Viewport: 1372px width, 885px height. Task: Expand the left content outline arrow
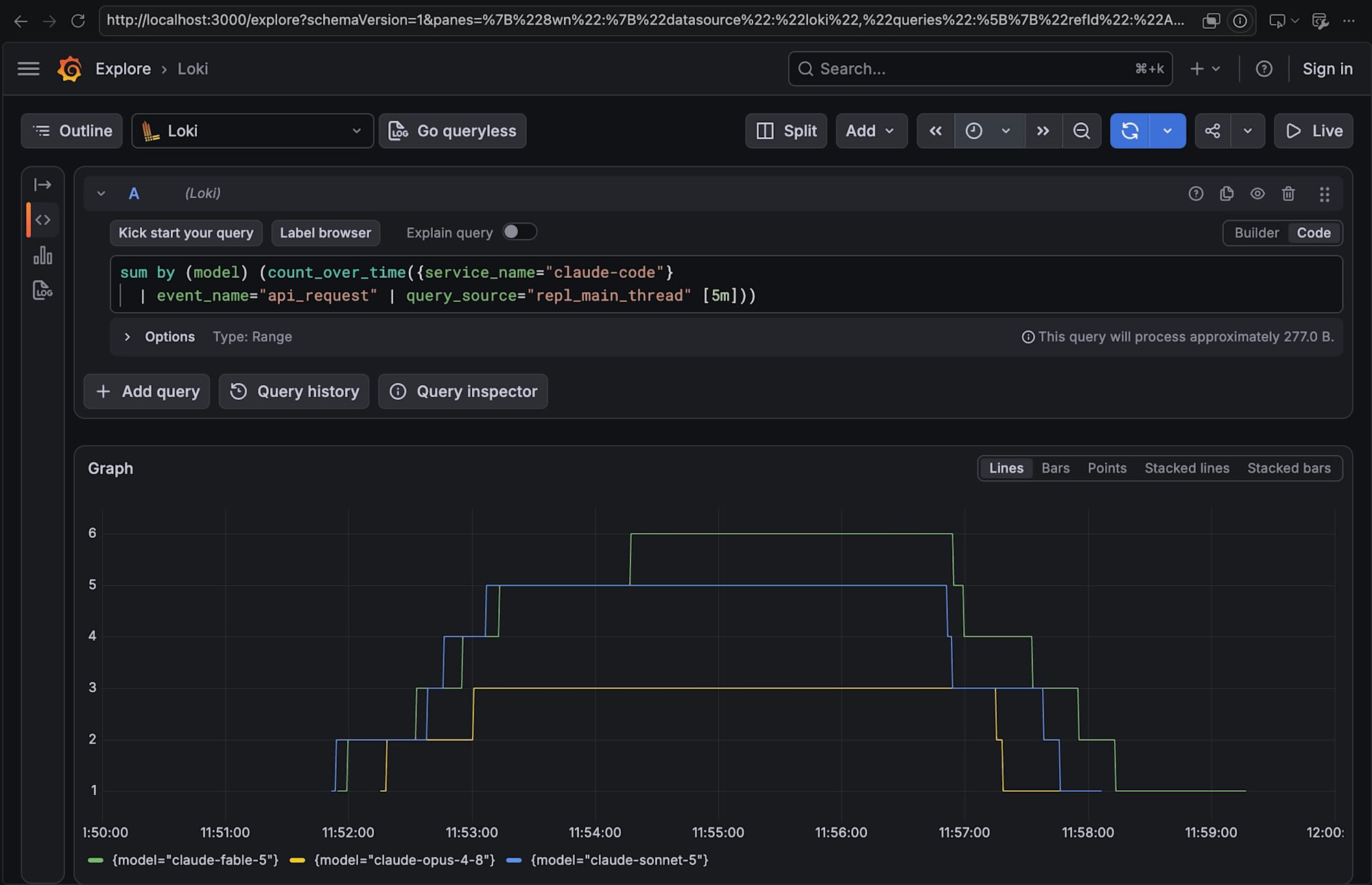[43, 185]
